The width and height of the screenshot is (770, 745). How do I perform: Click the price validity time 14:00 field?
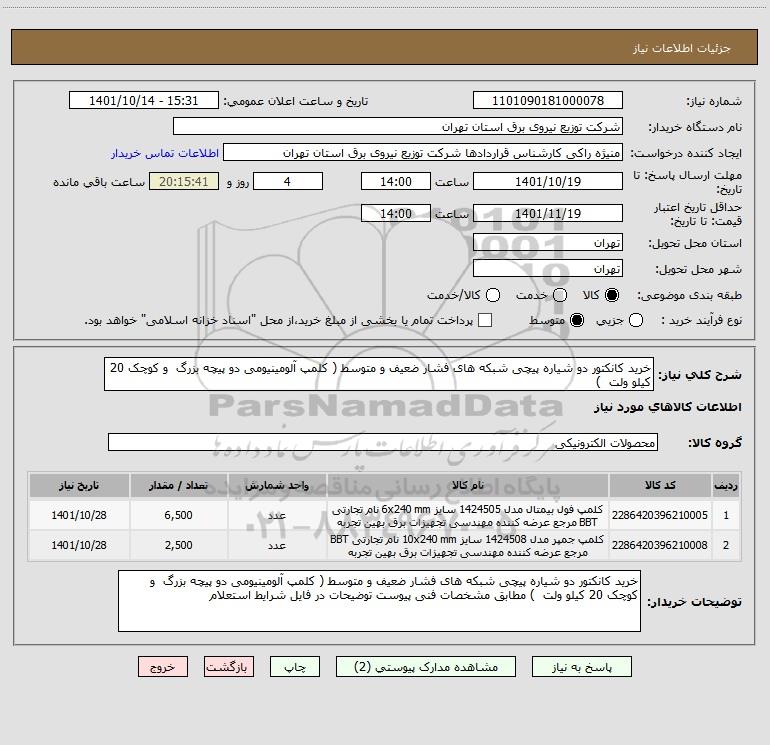[396, 213]
